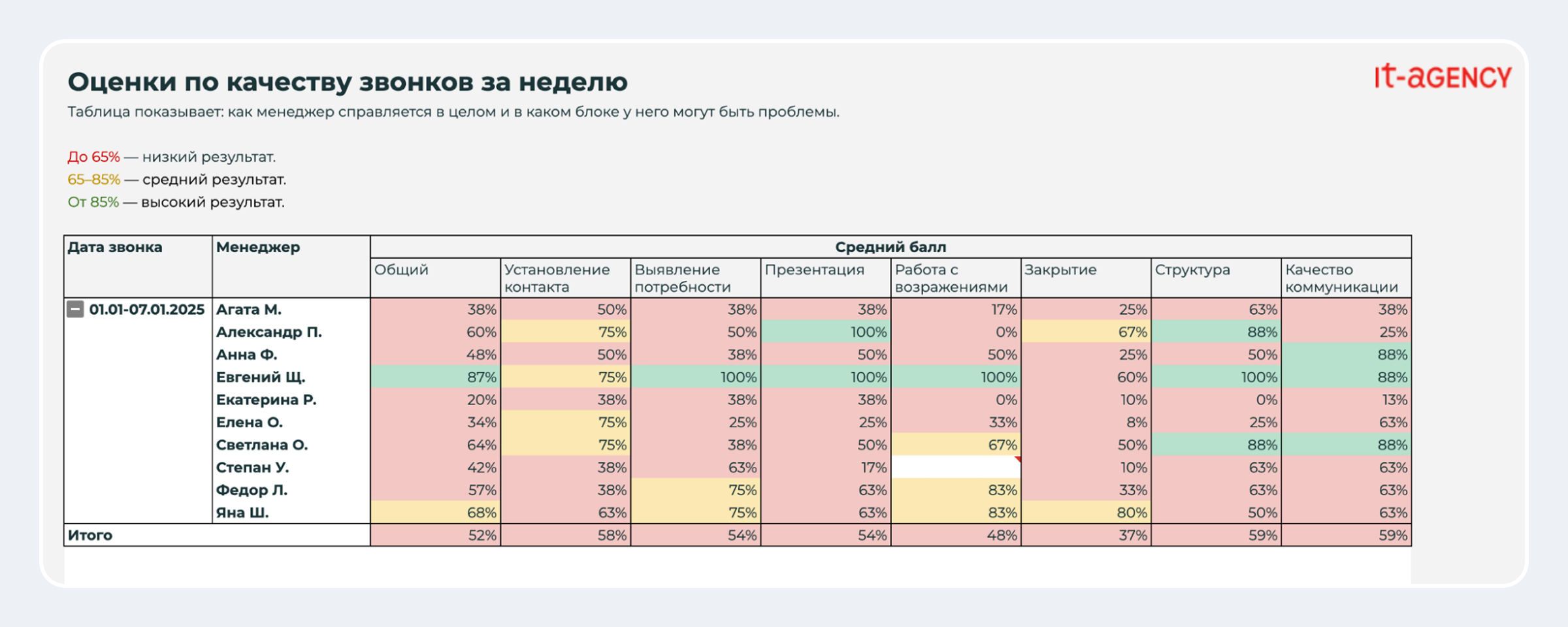Click the red comment marker in Степан У. row
1568x627 pixels.
pos(1017,459)
